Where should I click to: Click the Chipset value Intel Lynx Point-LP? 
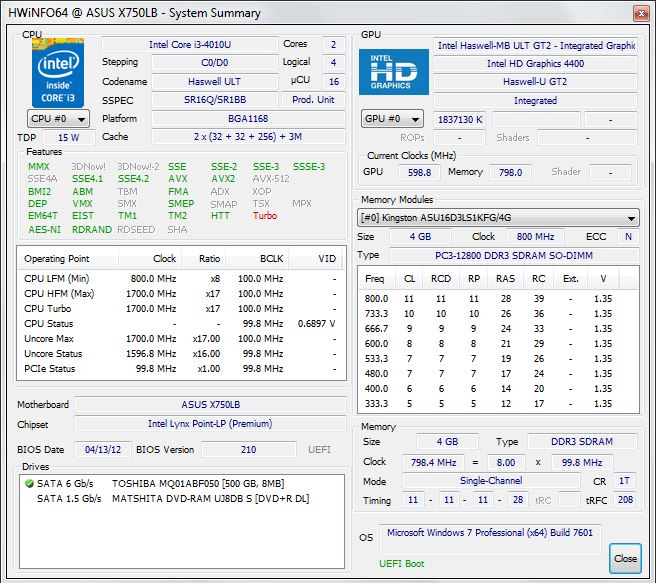pyautogui.click(x=210, y=424)
